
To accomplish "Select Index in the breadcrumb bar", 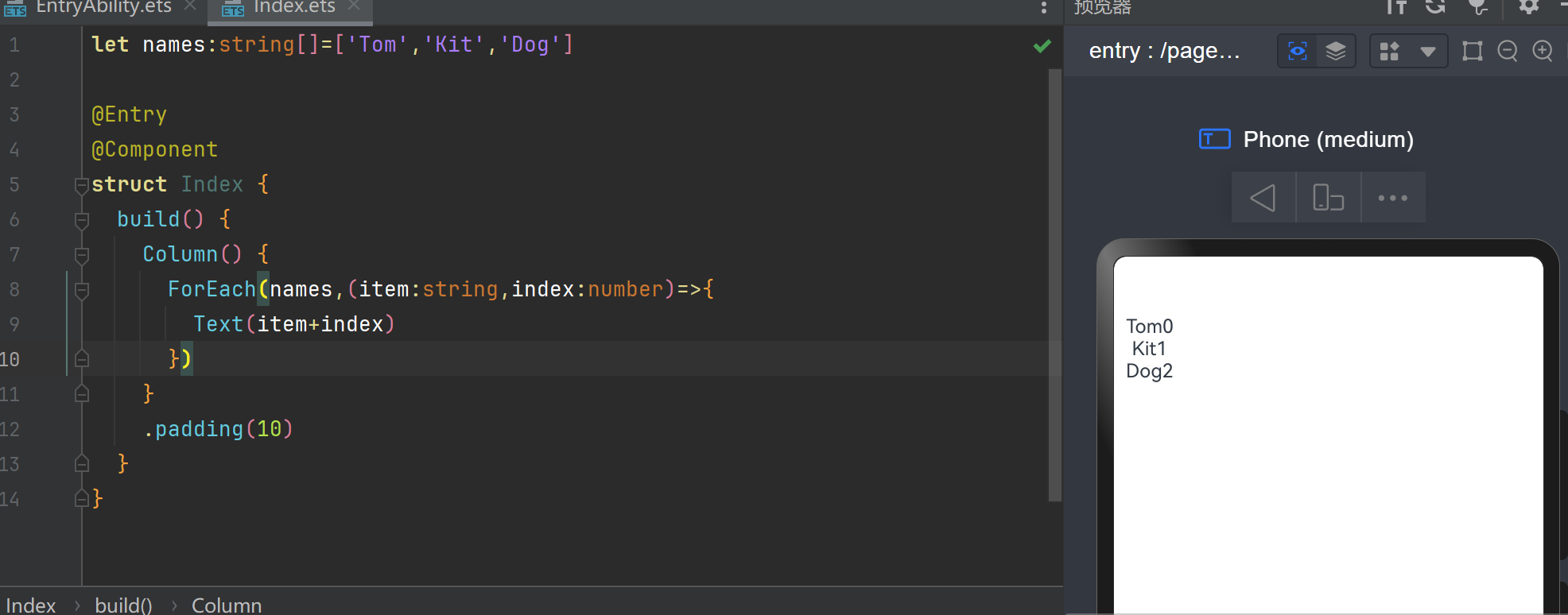I will (31, 605).
